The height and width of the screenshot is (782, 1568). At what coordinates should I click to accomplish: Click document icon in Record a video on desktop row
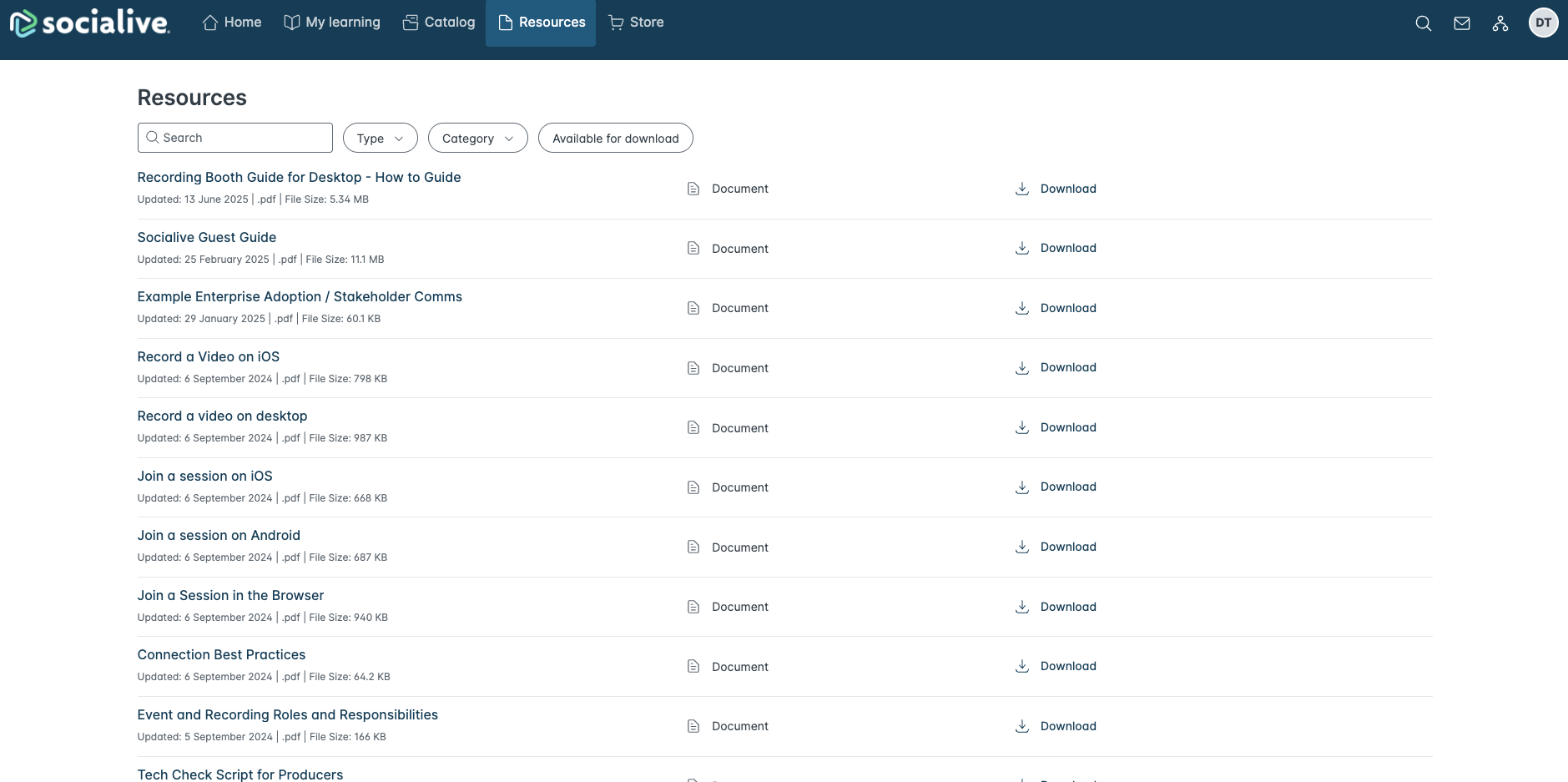click(693, 427)
